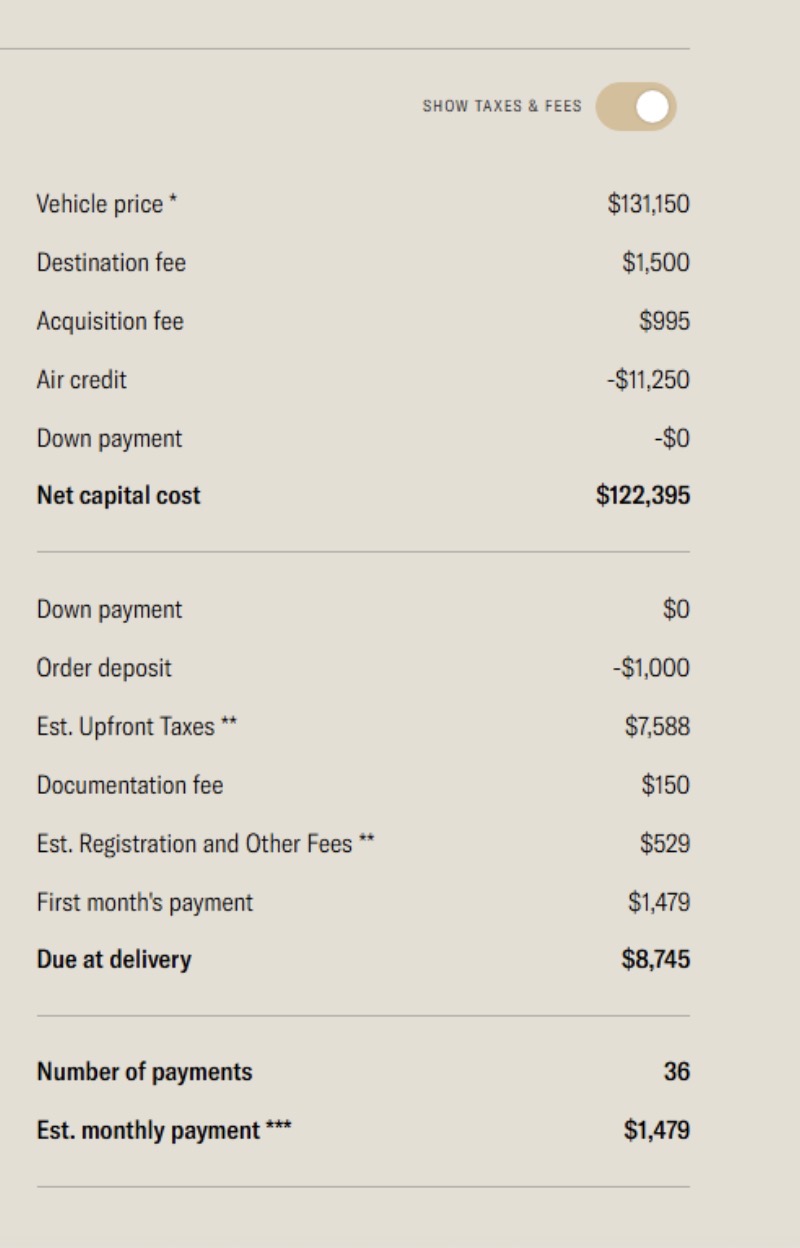Select the -$11,250 air credit amount

(648, 380)
